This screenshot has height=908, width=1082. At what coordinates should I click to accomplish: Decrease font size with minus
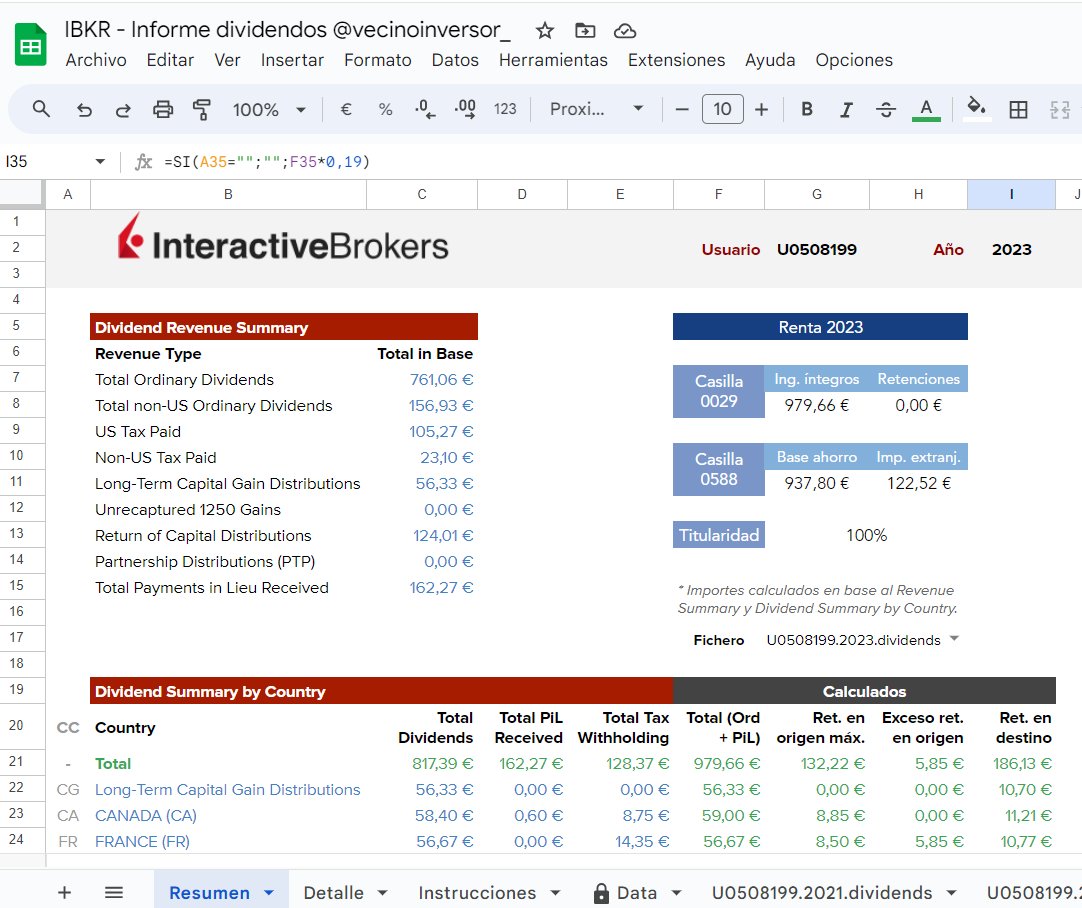click(x=682, y=109)
